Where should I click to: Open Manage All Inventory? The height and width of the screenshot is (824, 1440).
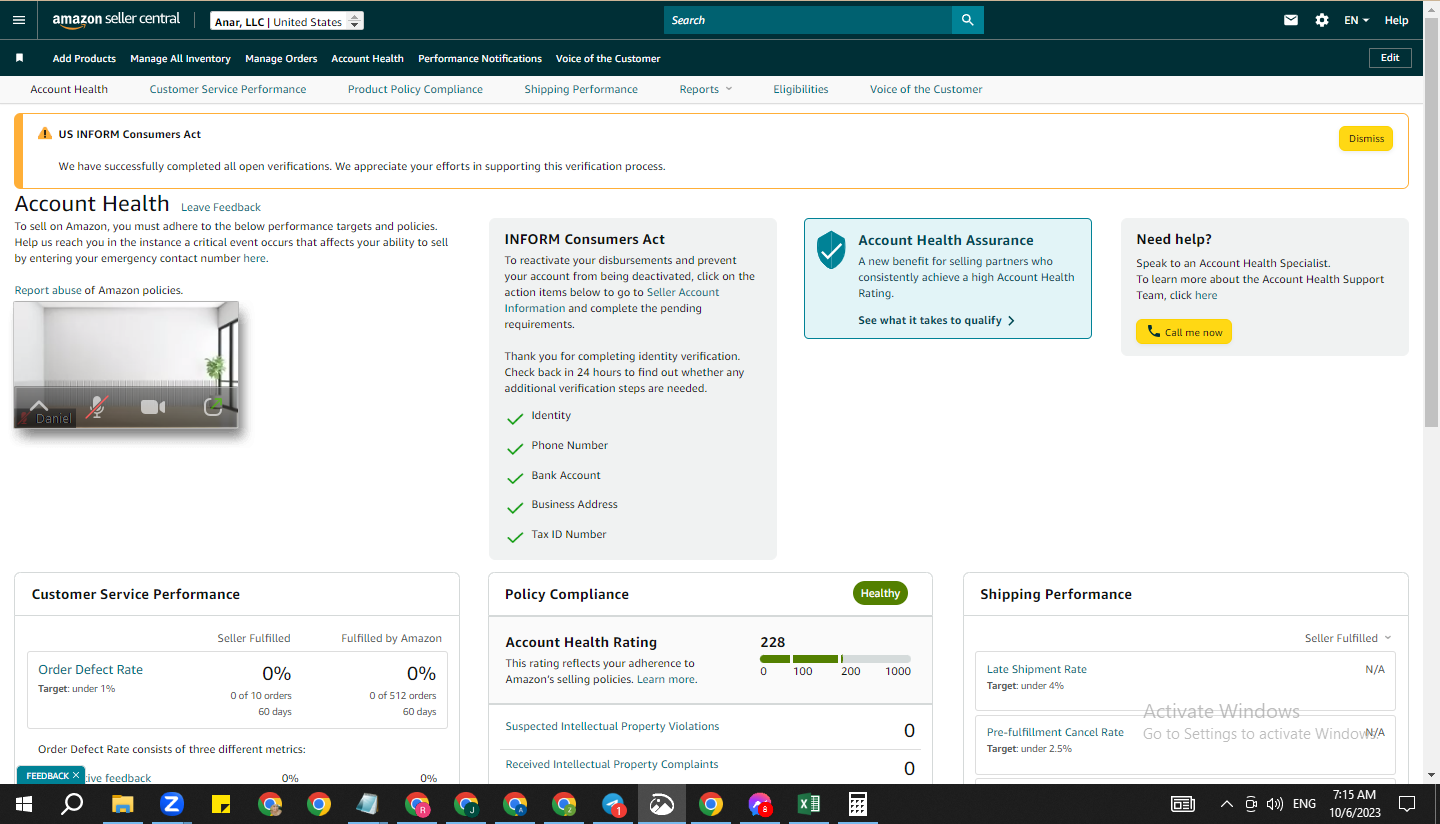point(180,58)
